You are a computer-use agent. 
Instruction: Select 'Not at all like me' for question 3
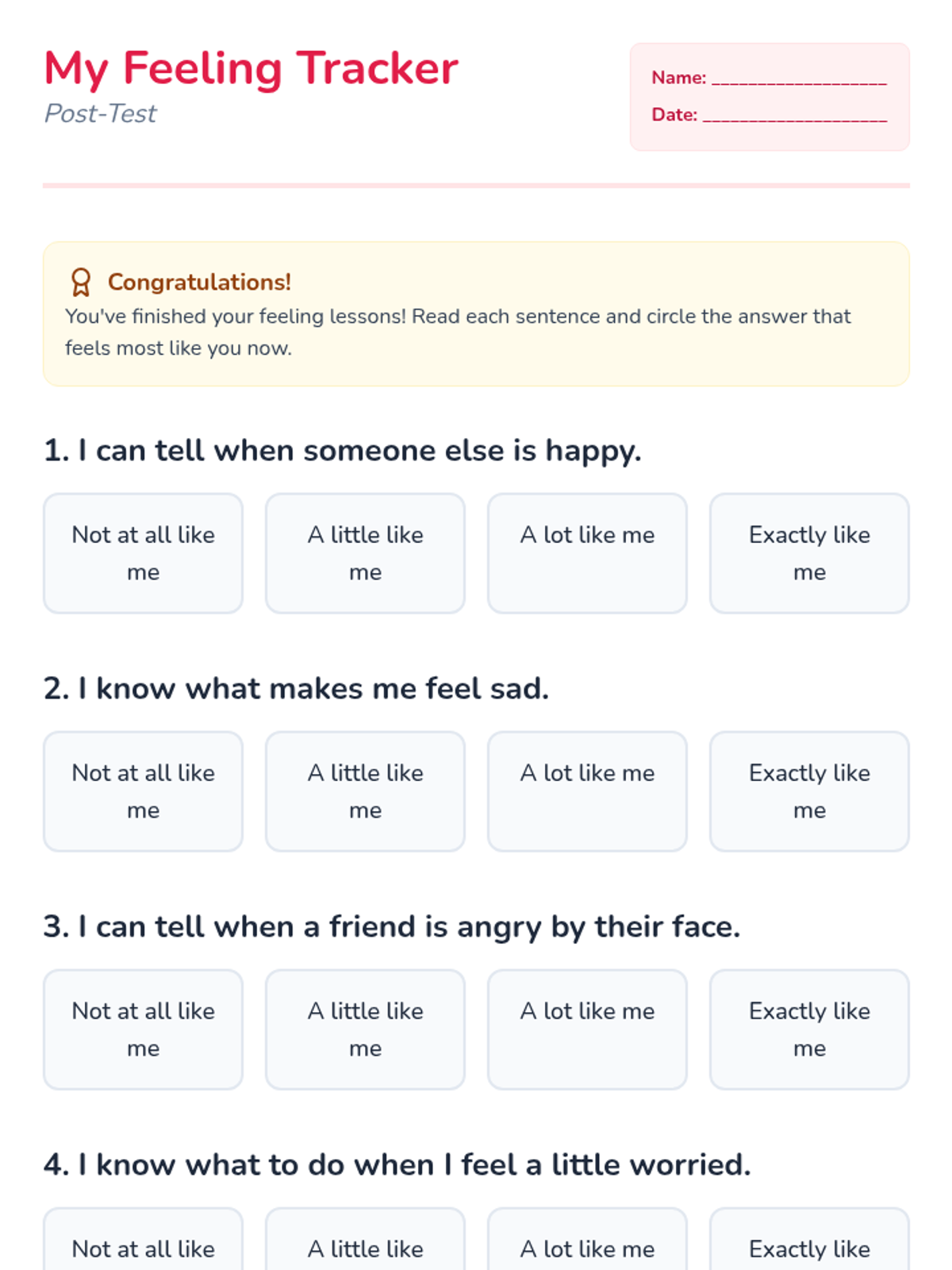(143, 1029)
